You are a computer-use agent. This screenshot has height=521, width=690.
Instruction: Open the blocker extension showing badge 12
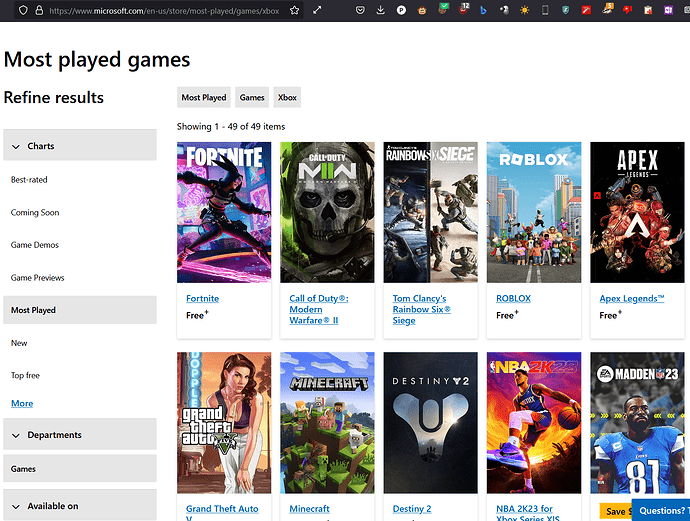point(463,9)
